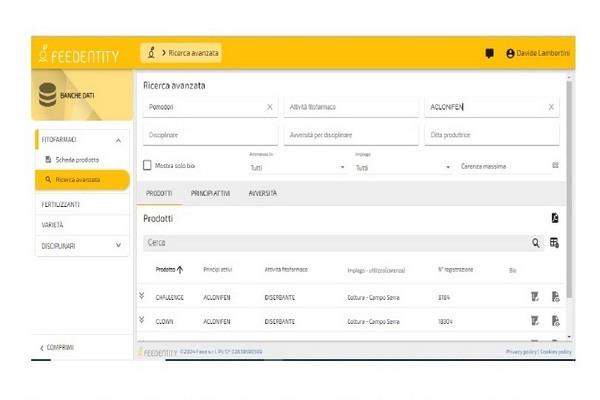Export products list as PDF
Screen dimensions: 600x400
(x=554, y=218)
